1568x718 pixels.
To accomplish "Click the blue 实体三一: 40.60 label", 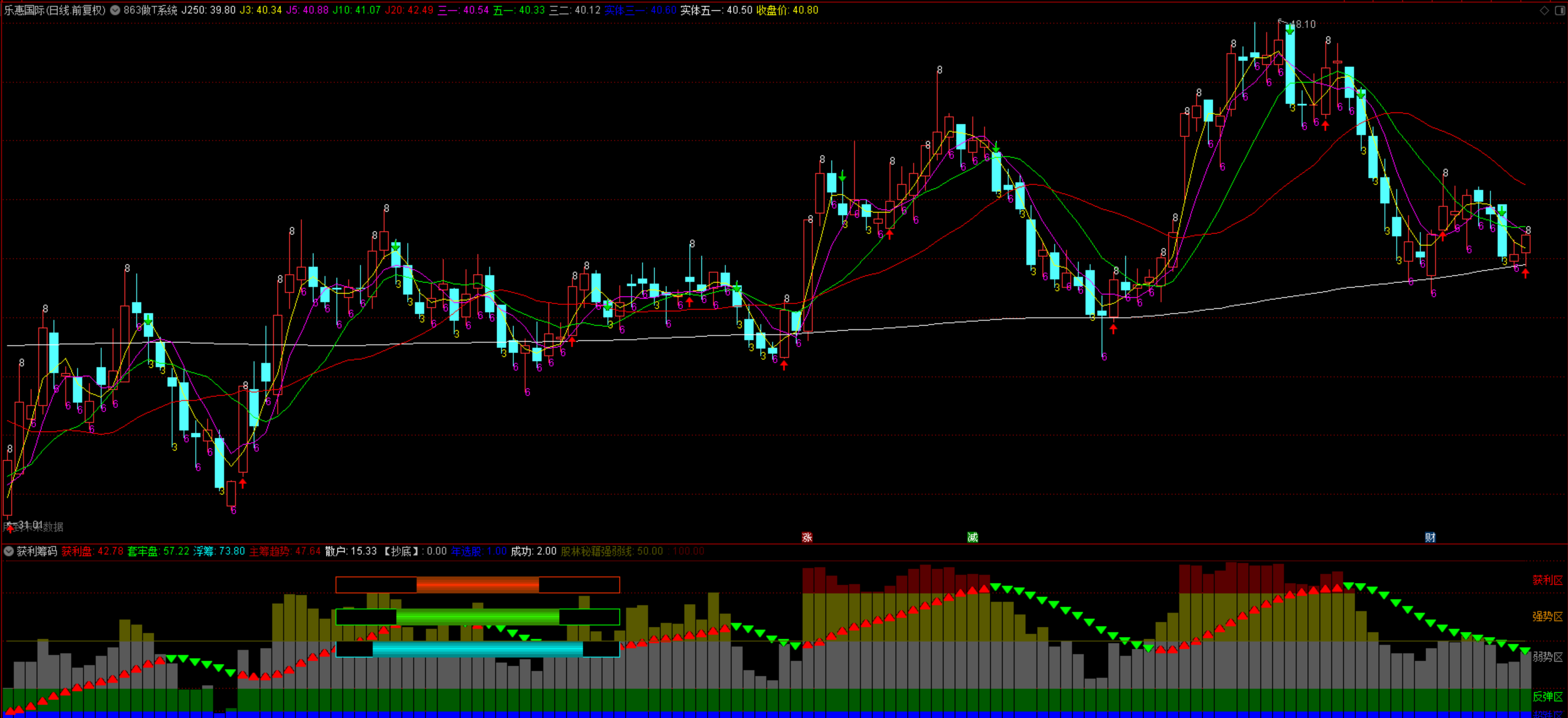I will point(640,10).
